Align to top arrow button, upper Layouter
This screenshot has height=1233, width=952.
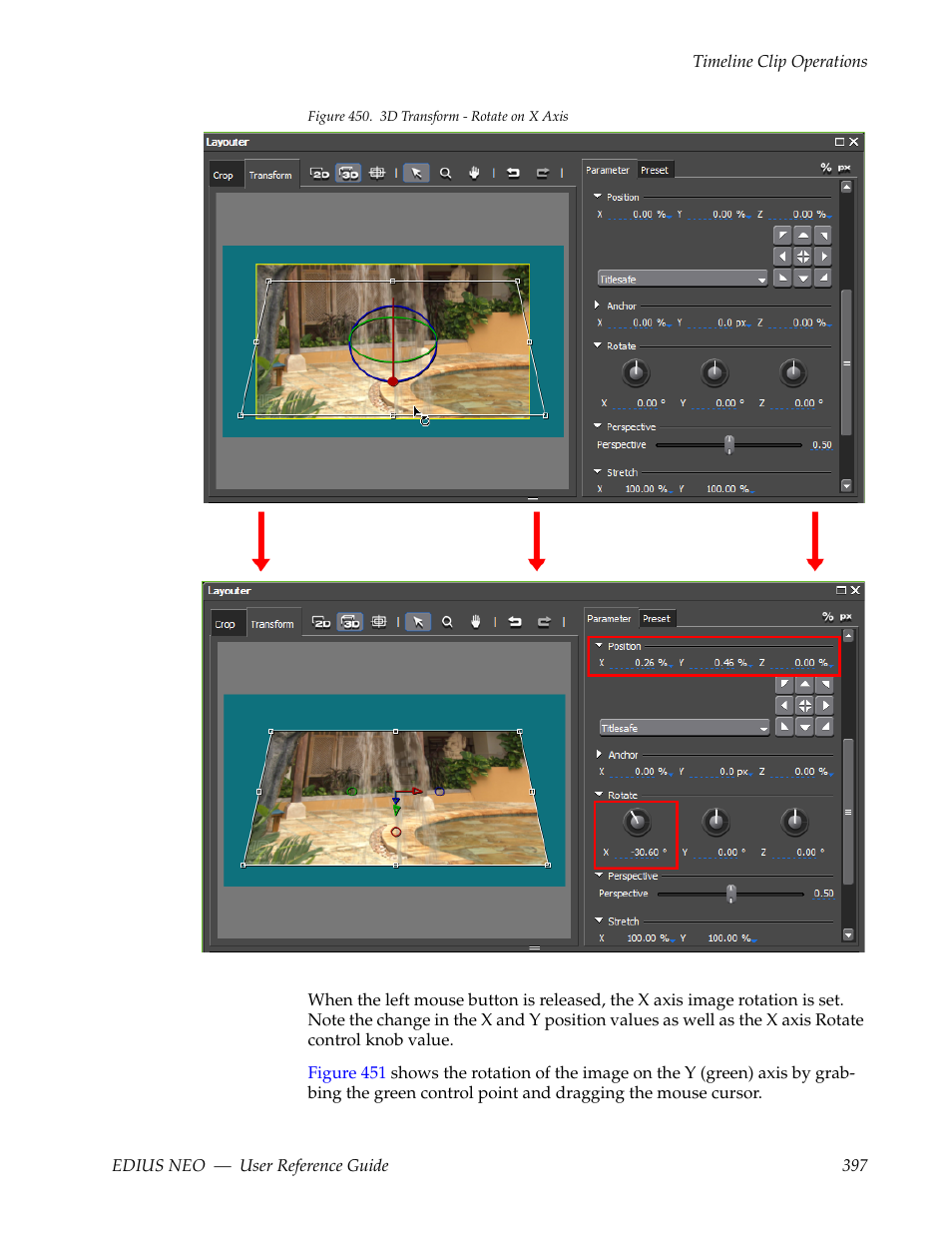(803, 236)
